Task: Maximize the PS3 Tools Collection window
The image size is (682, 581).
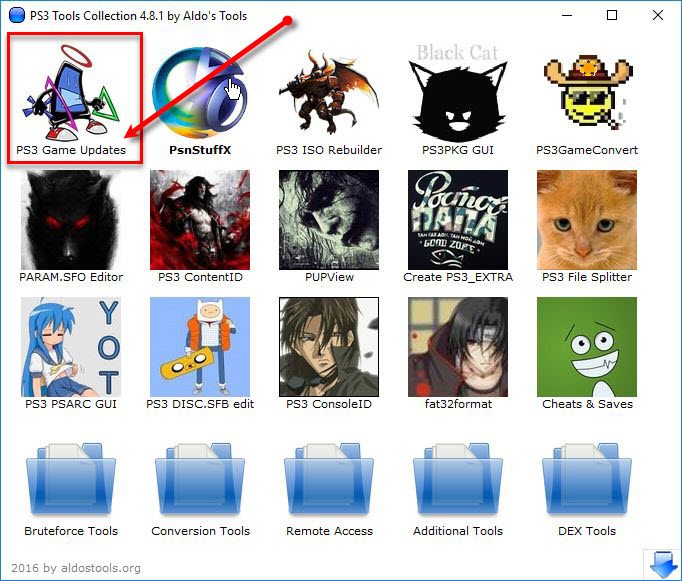Action: click(x=612, y=15)
